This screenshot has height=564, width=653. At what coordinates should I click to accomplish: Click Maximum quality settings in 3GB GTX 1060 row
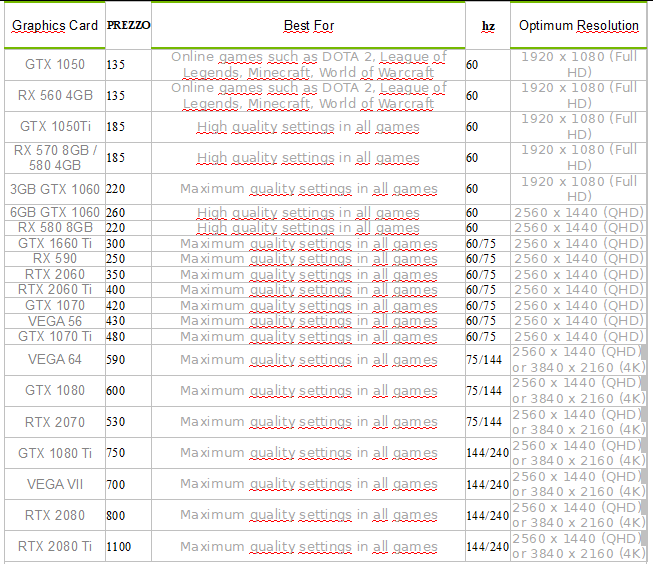coord(309,189)
